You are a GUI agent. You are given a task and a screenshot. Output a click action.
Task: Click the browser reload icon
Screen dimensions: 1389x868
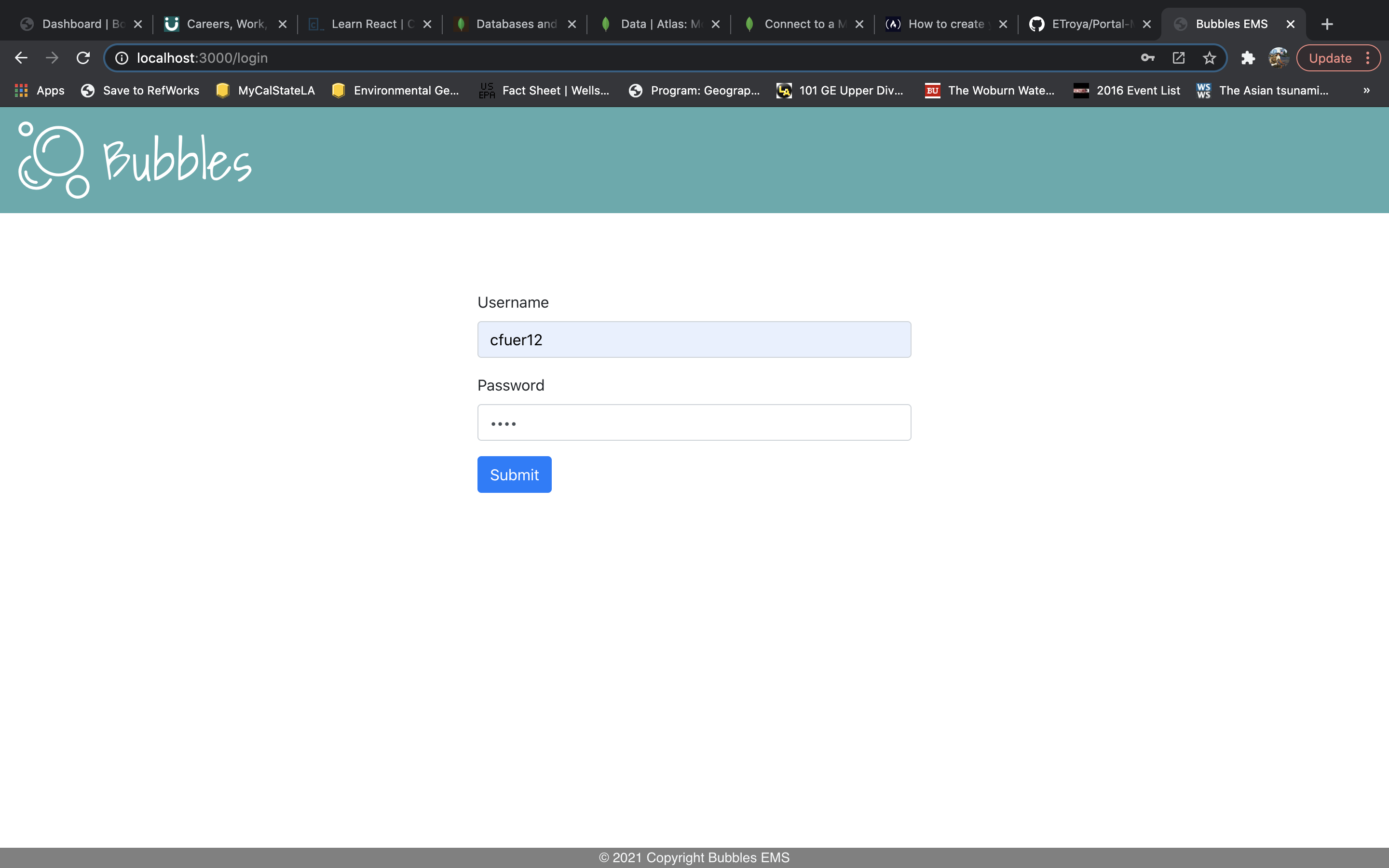point(83,58)
